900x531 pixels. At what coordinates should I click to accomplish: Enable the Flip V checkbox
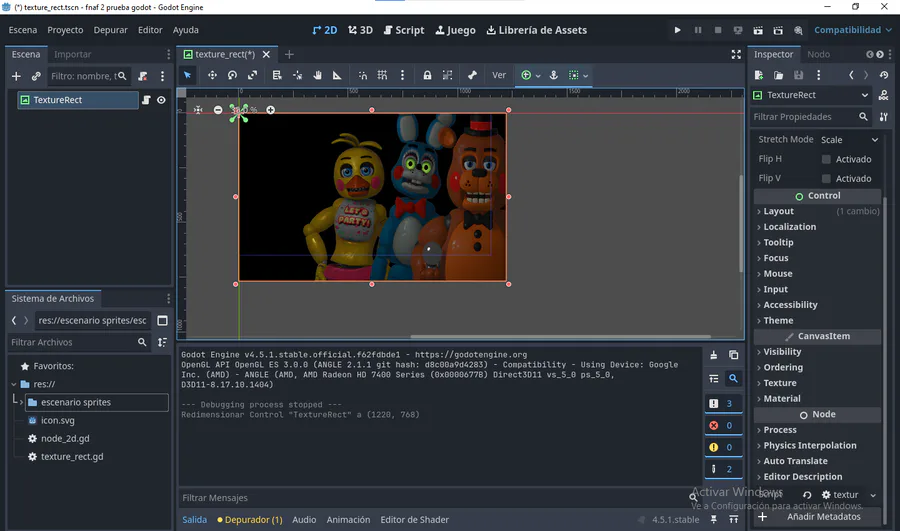[826, 179]
